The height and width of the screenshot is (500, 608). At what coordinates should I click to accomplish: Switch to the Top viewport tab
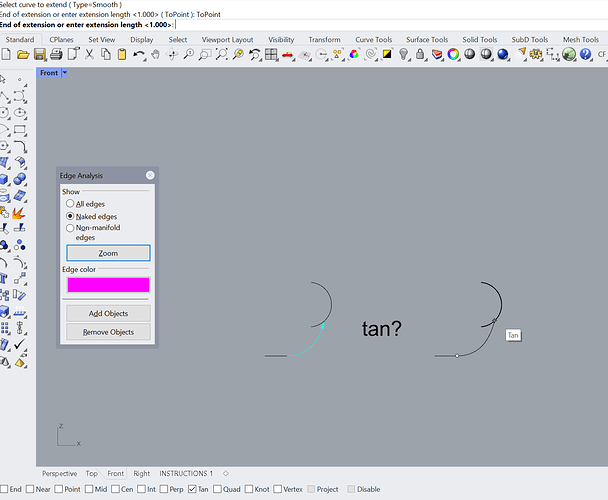coord(92,473)
